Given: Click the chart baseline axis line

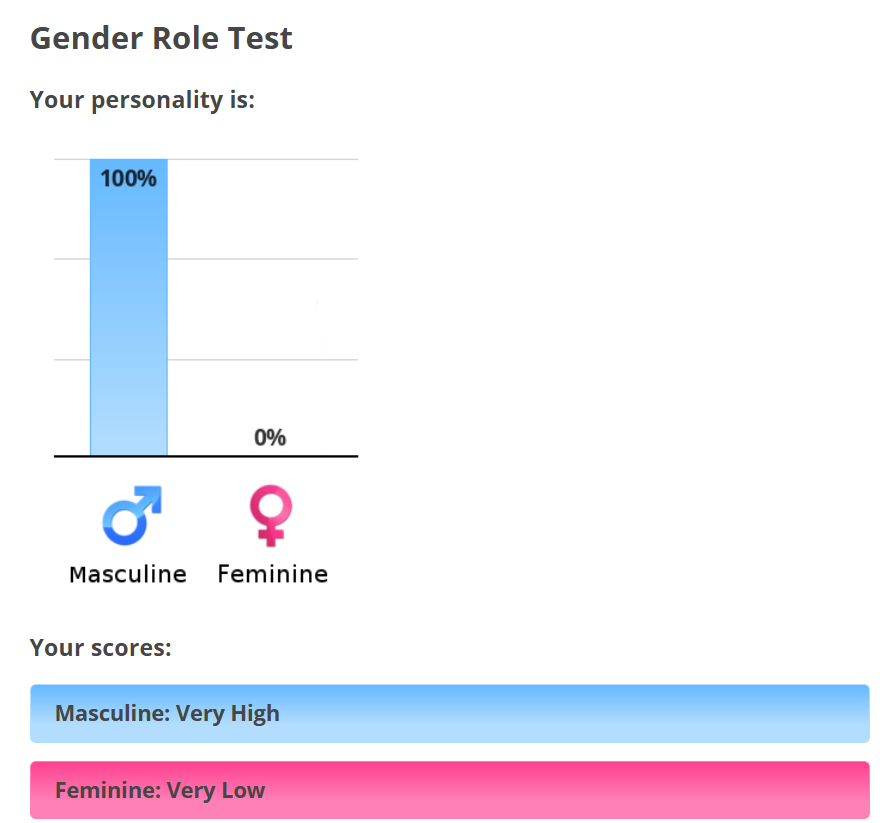Looking at the screenshot, I should (206, 456).
